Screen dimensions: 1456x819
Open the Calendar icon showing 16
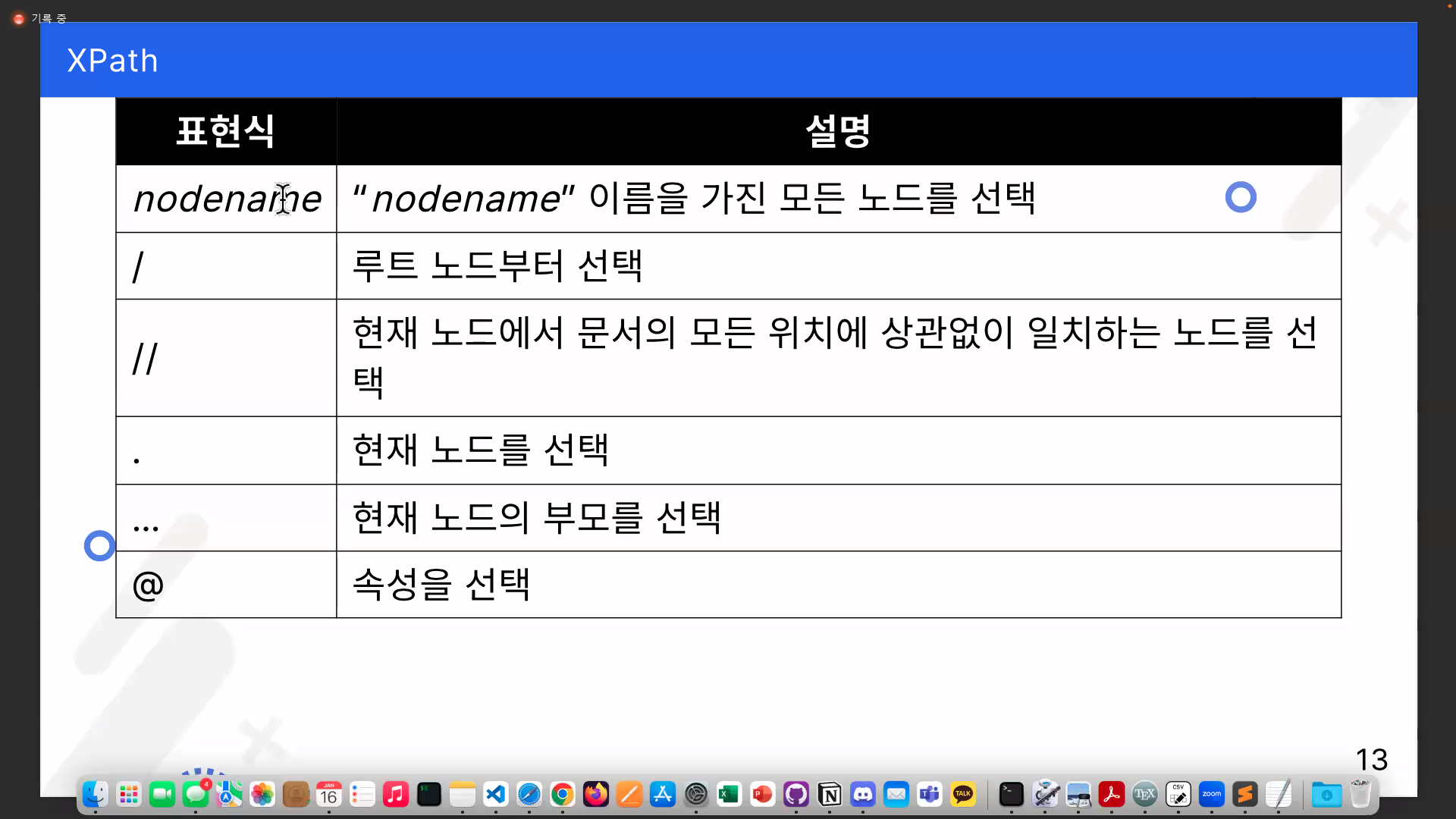[x=328, y=794]
